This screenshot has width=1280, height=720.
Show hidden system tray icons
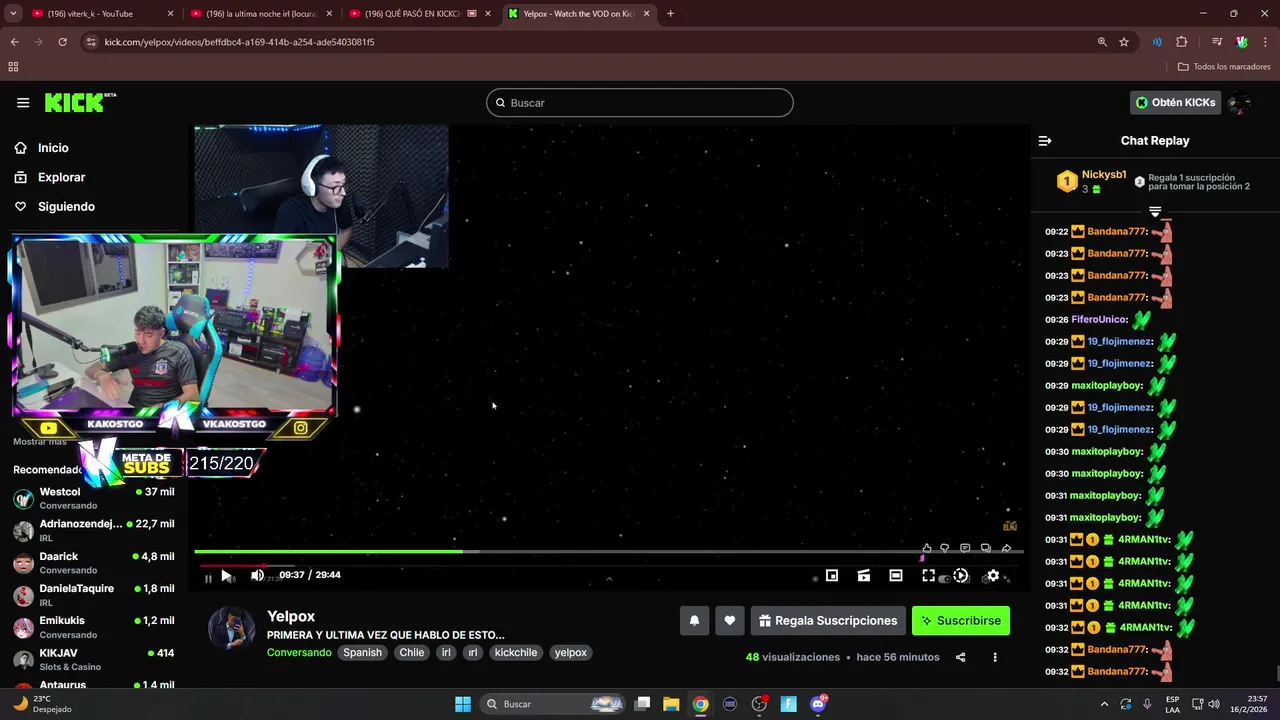pos(1105,704)
